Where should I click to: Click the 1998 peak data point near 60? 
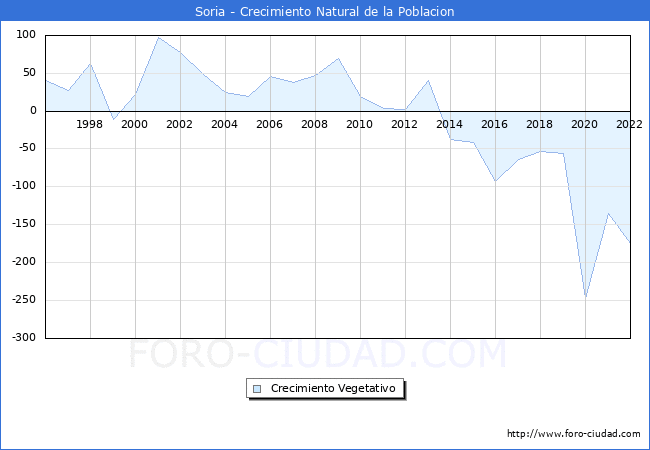[90, 64]
